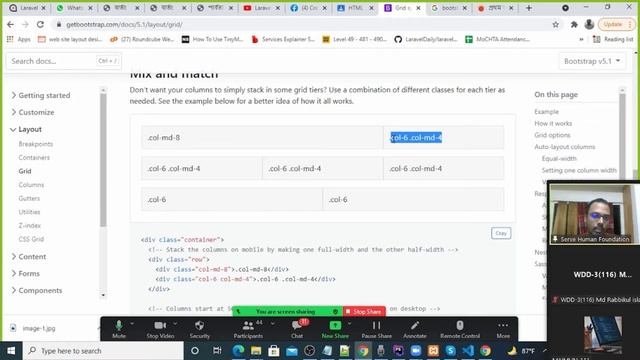640x360 pixels.
Task: Open the Columns docs page
Action: [x=31, y=185]
